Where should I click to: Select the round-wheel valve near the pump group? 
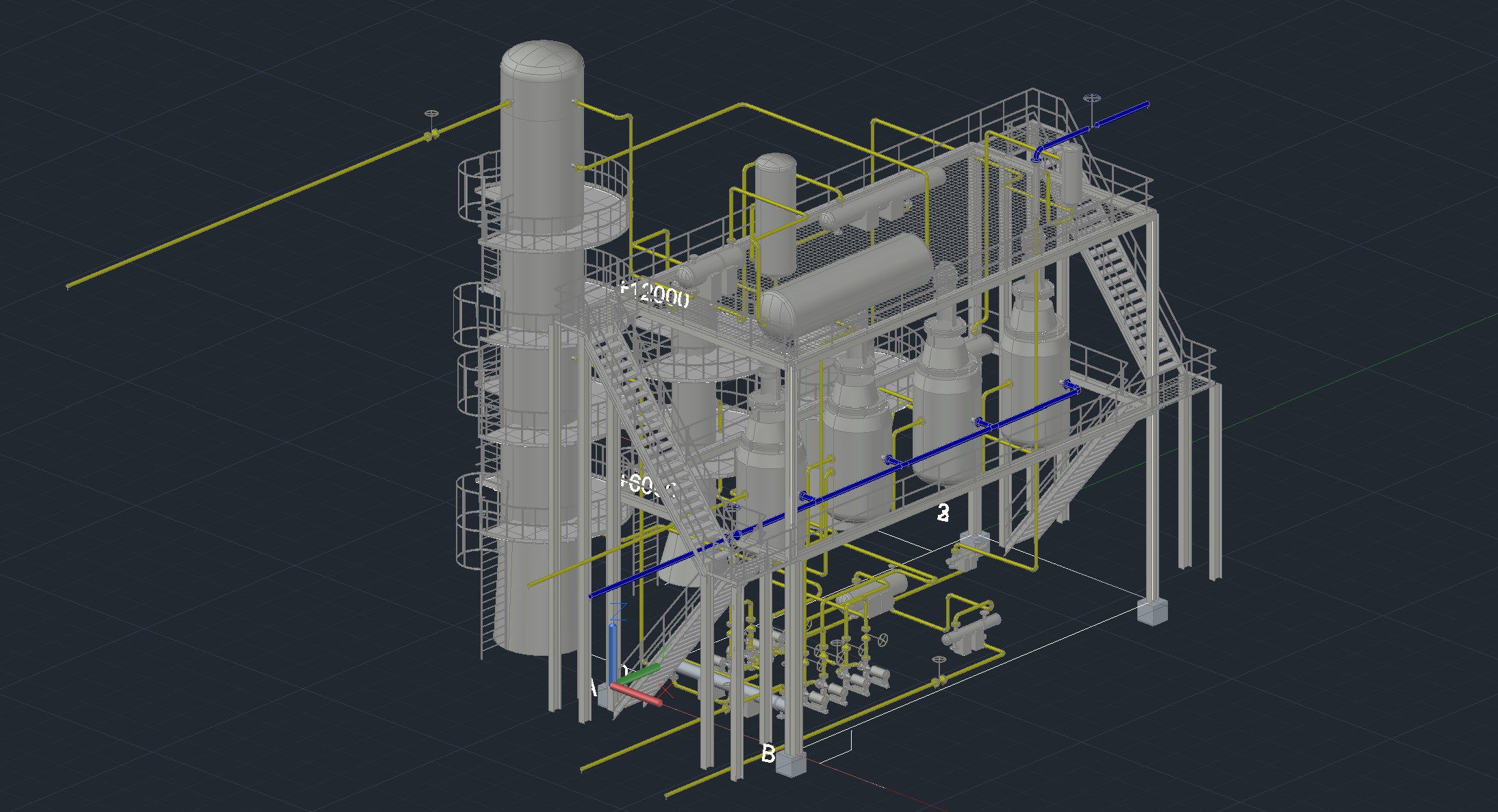(884, 639)
